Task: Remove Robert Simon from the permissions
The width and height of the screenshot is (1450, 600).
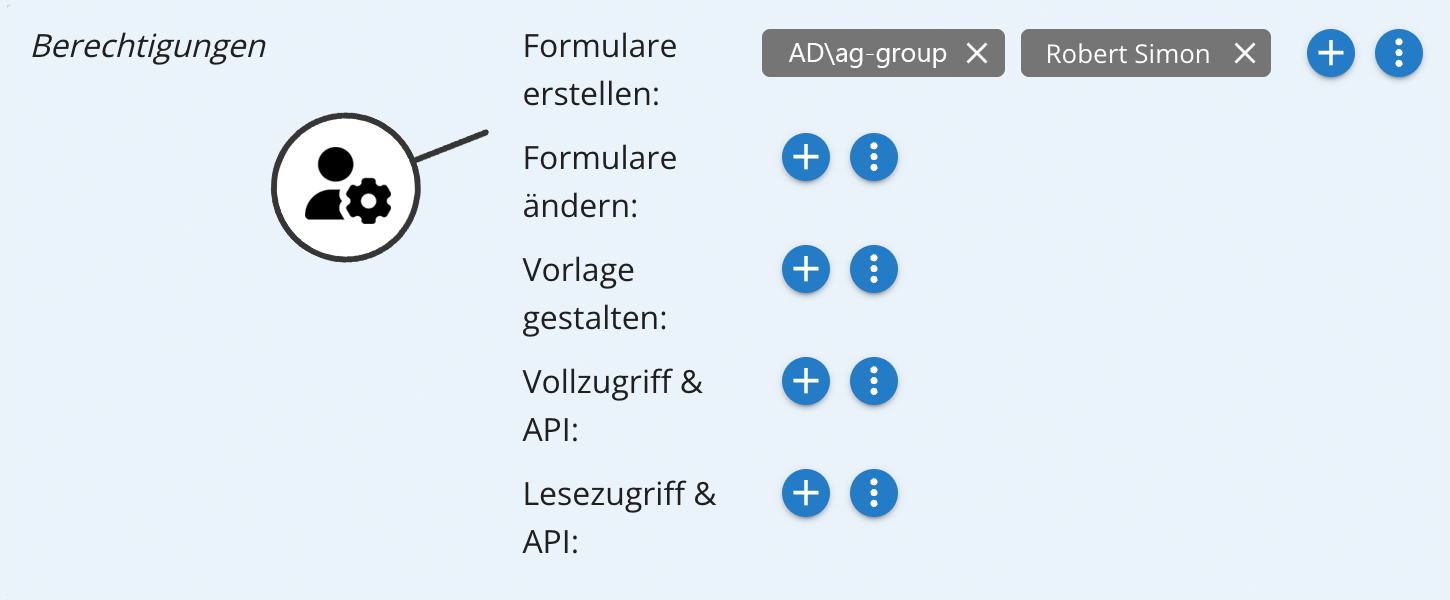Action: point(1244,53)
